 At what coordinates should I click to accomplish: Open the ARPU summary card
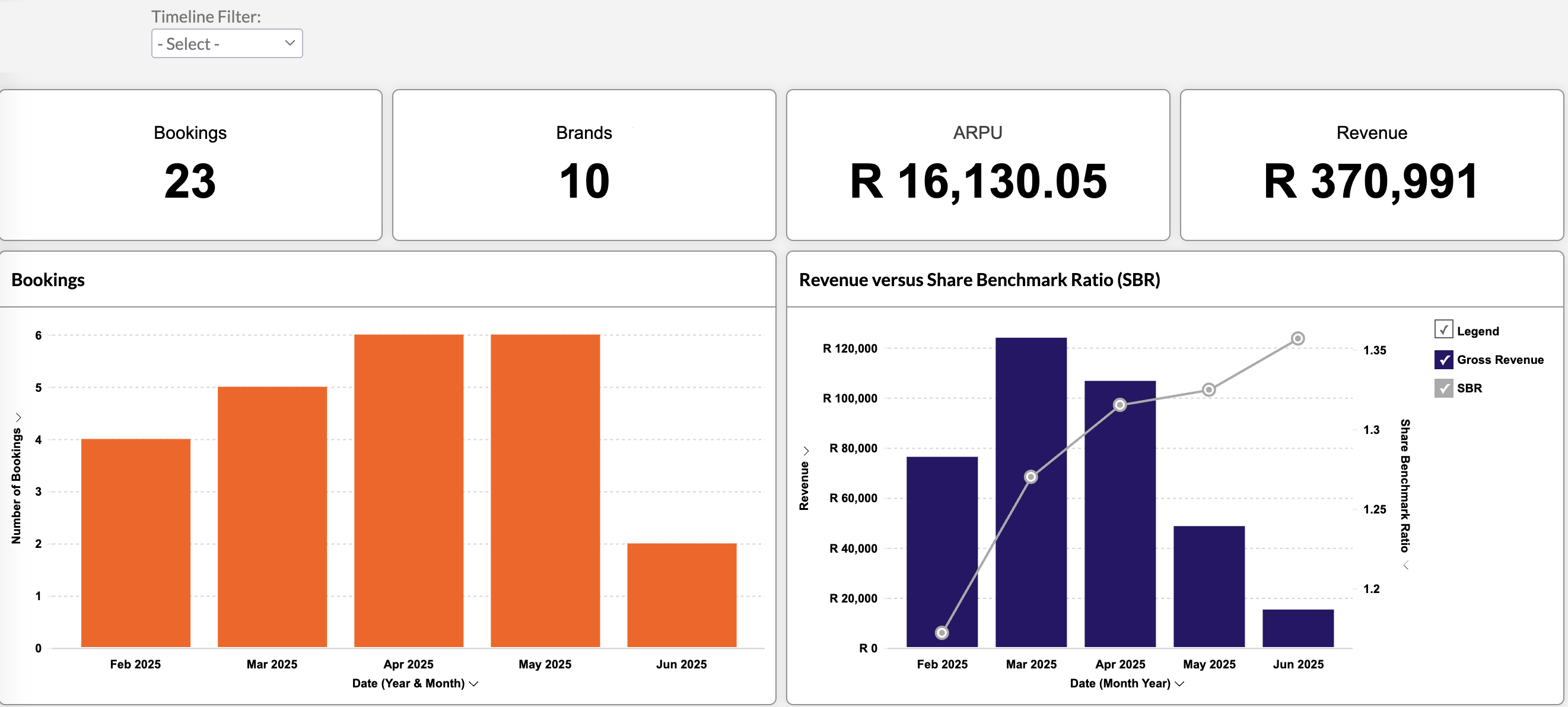[978, 165]
